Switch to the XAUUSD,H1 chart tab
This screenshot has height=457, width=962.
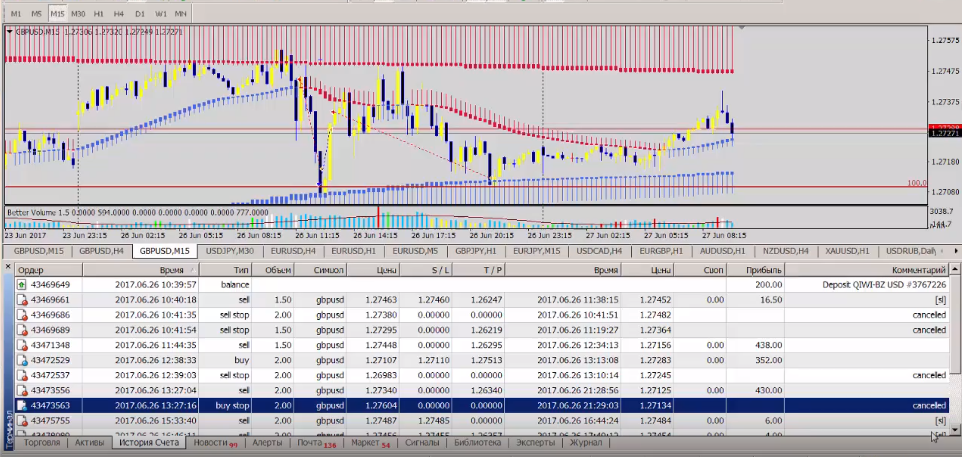[849, 251]
